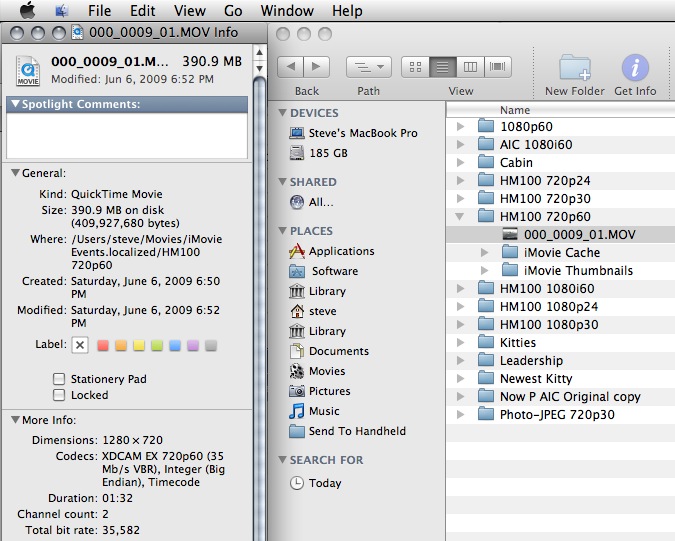Switch to column view
Viewport: 675px width, 541px height.
tap(470, 67)
